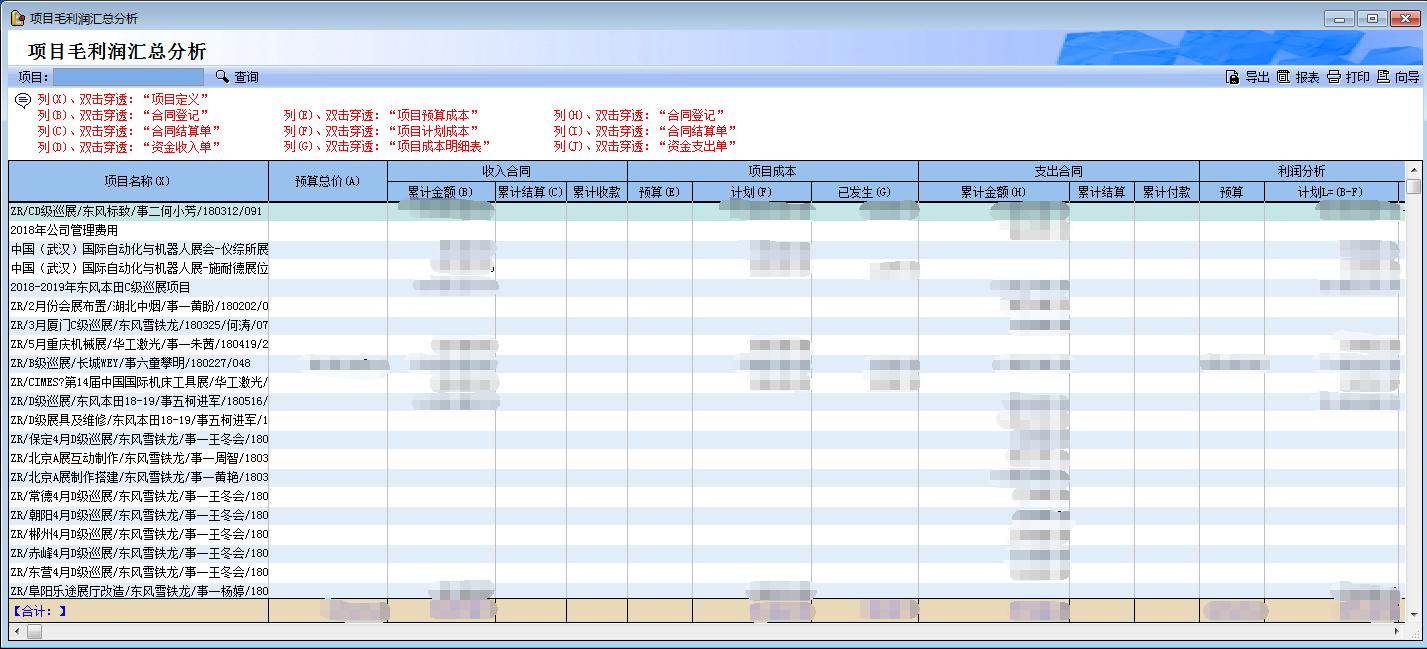1427x649 pixels.
Task: Select the 已发生(G) cost column header
Action: (x=864, y=192)
